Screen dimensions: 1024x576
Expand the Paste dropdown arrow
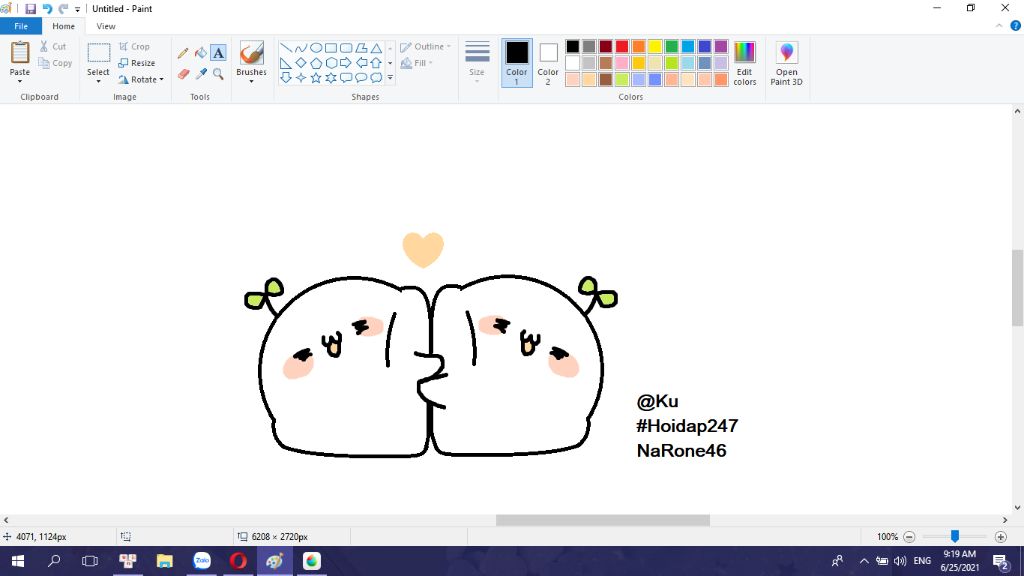20,82
